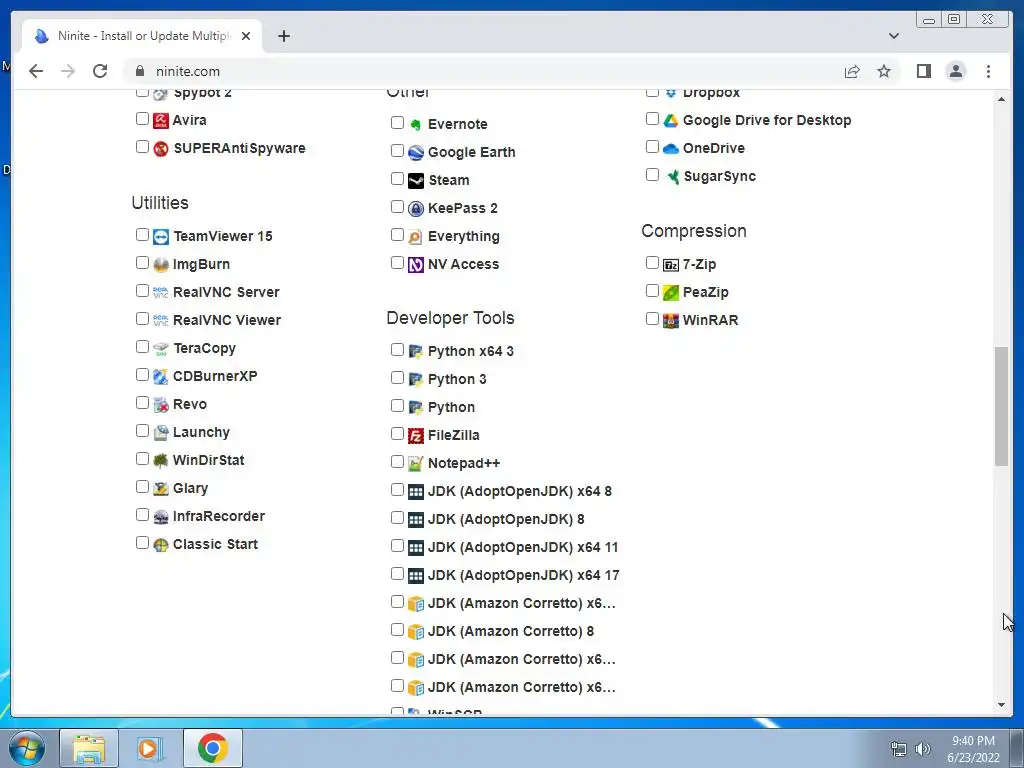This screenshot has width=1024, height=768.
Task: Click the scrollbar up arrow
Action: (x=1001, y=99)
